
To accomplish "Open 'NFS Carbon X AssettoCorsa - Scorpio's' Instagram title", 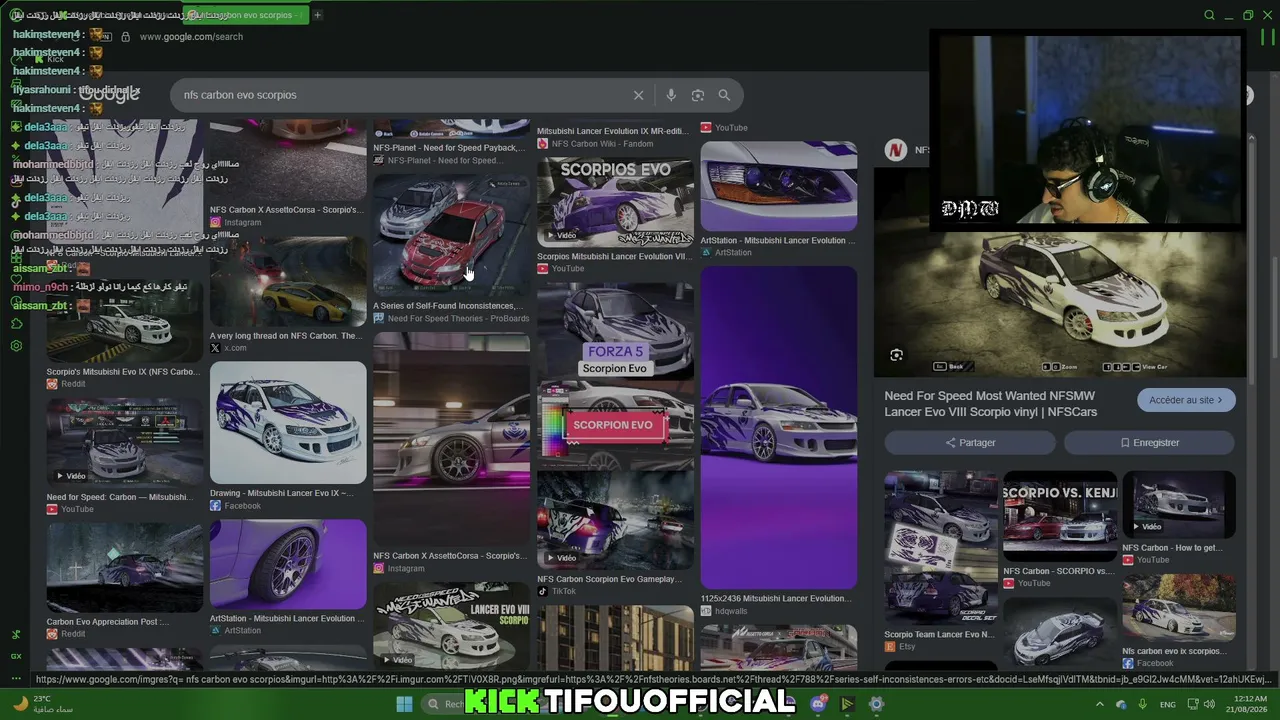I will [x=449, y=556].
